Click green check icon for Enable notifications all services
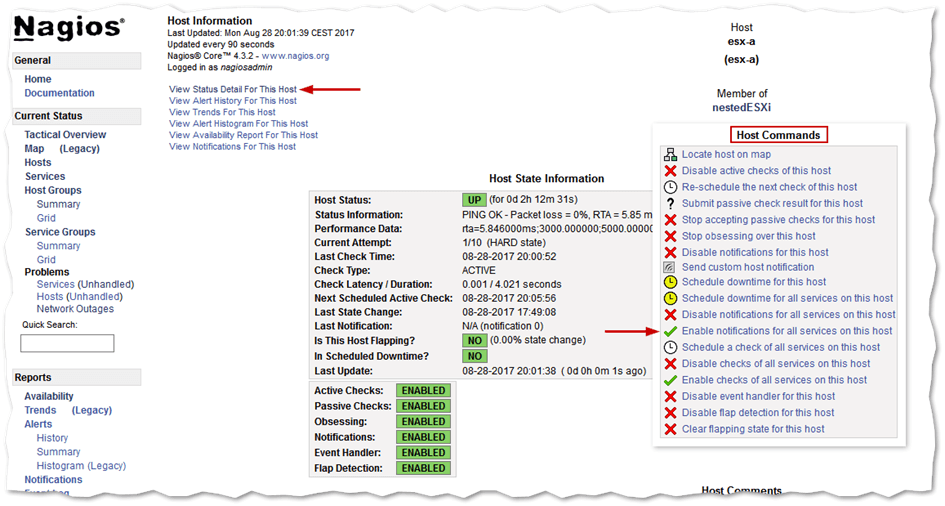The height and width of the screenshot is (506, 945). 670,331
